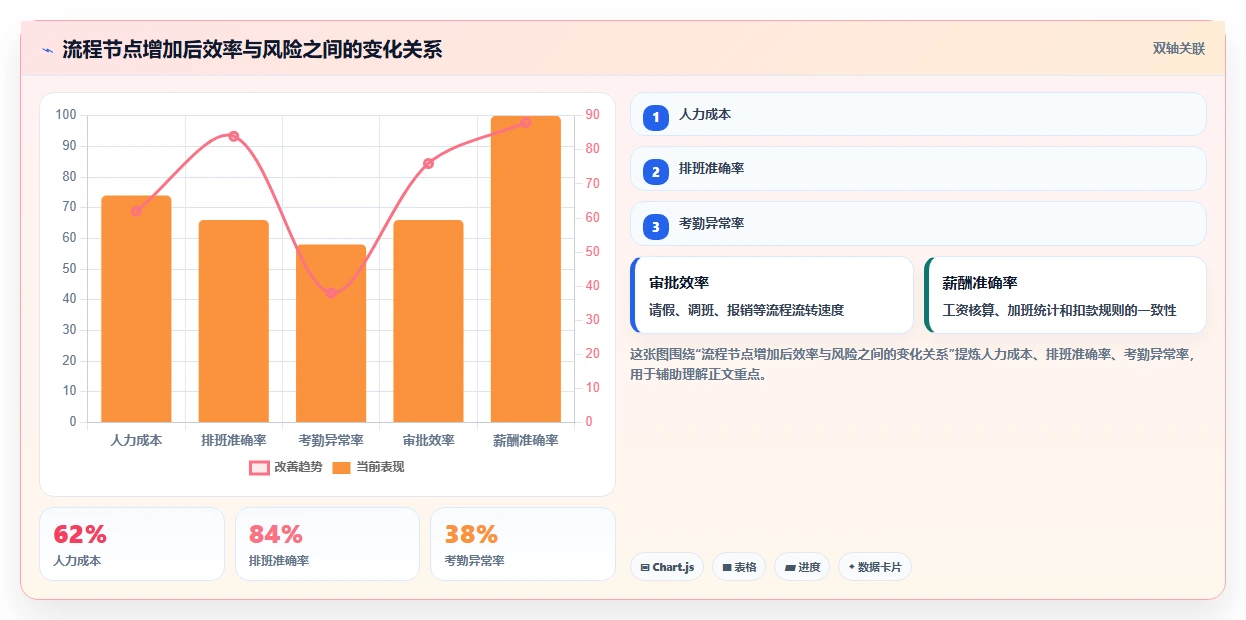Image resolution: width=1246 pixels, height=620 pixels.
Task: Click the 数据卡片 star icon
Action: (851, 567)
